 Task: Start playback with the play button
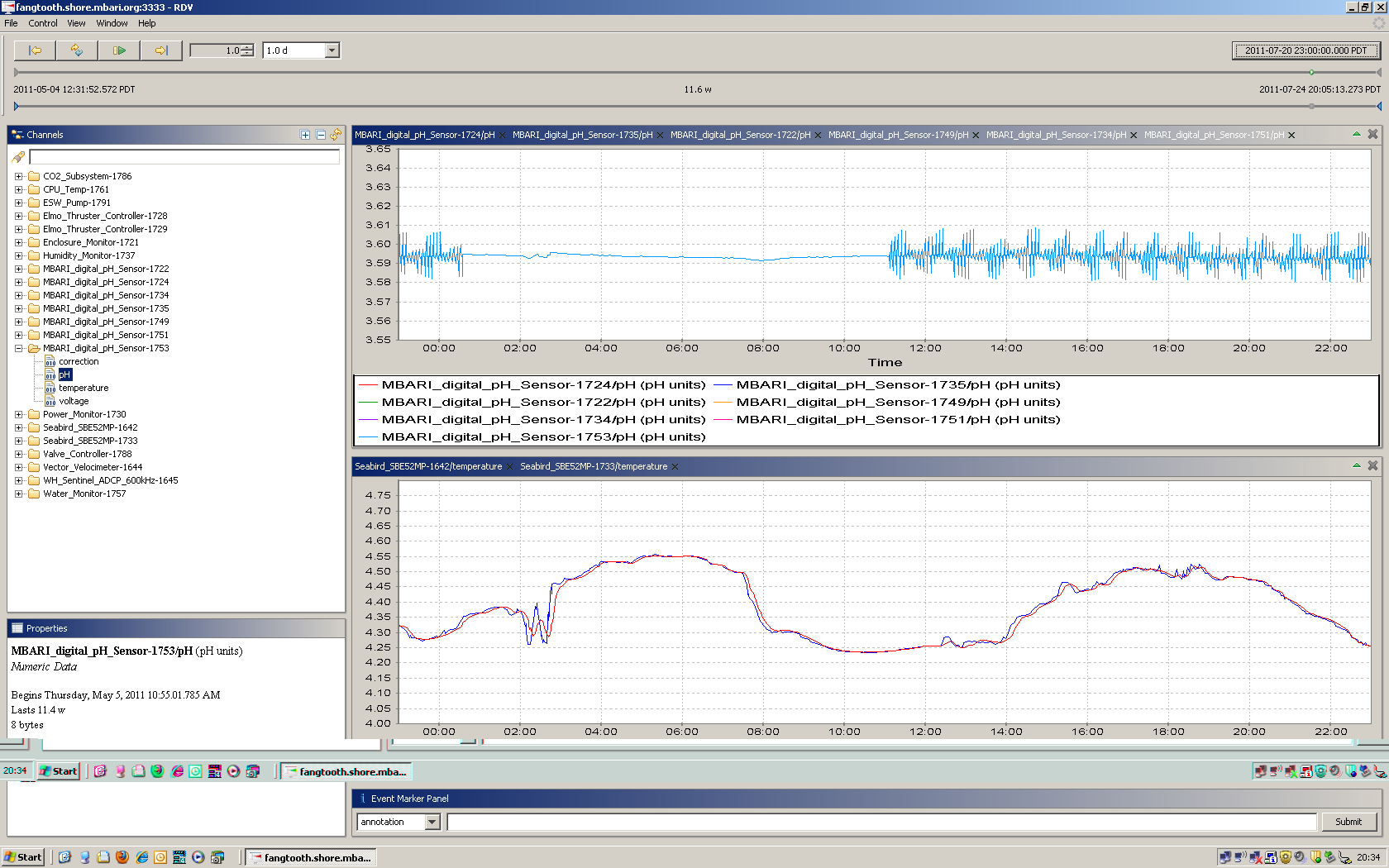[119, 50]
